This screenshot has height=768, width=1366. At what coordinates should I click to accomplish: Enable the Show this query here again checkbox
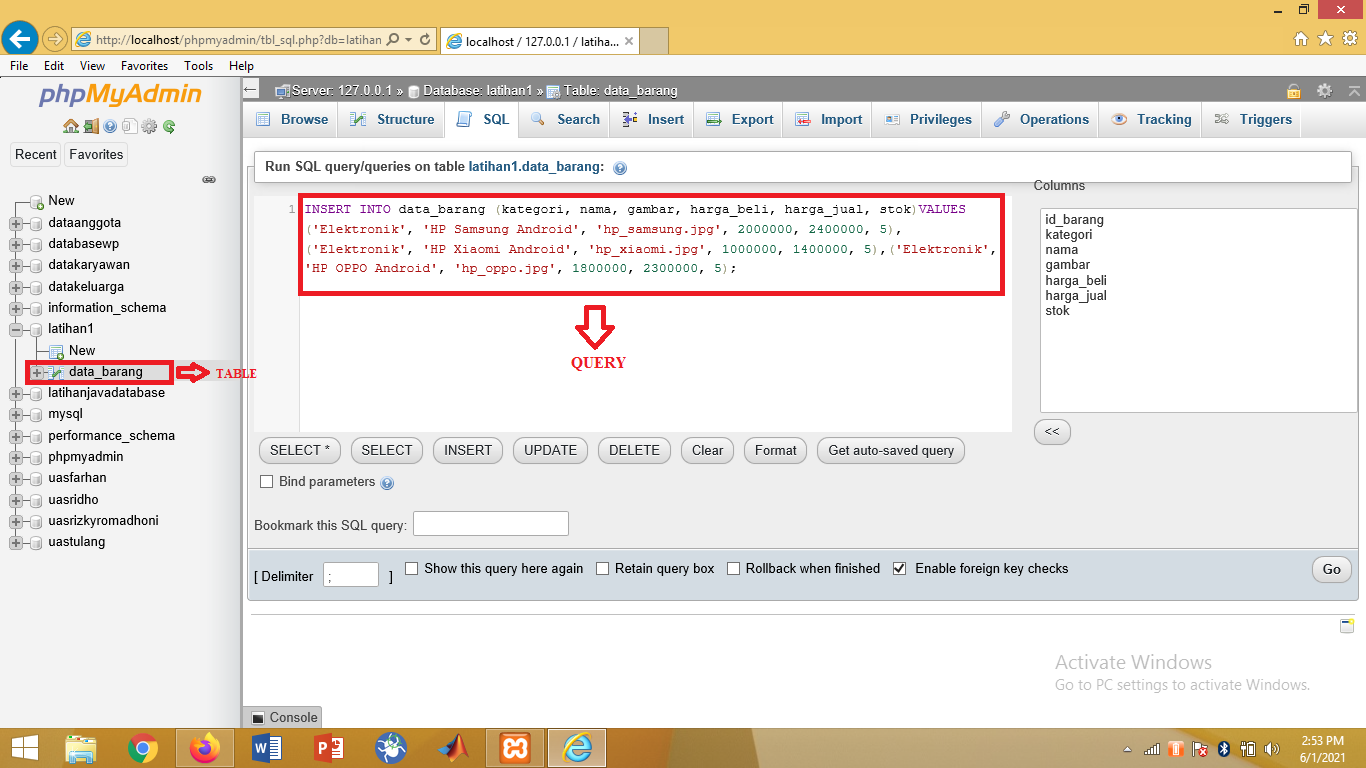(x=411, y=568)
